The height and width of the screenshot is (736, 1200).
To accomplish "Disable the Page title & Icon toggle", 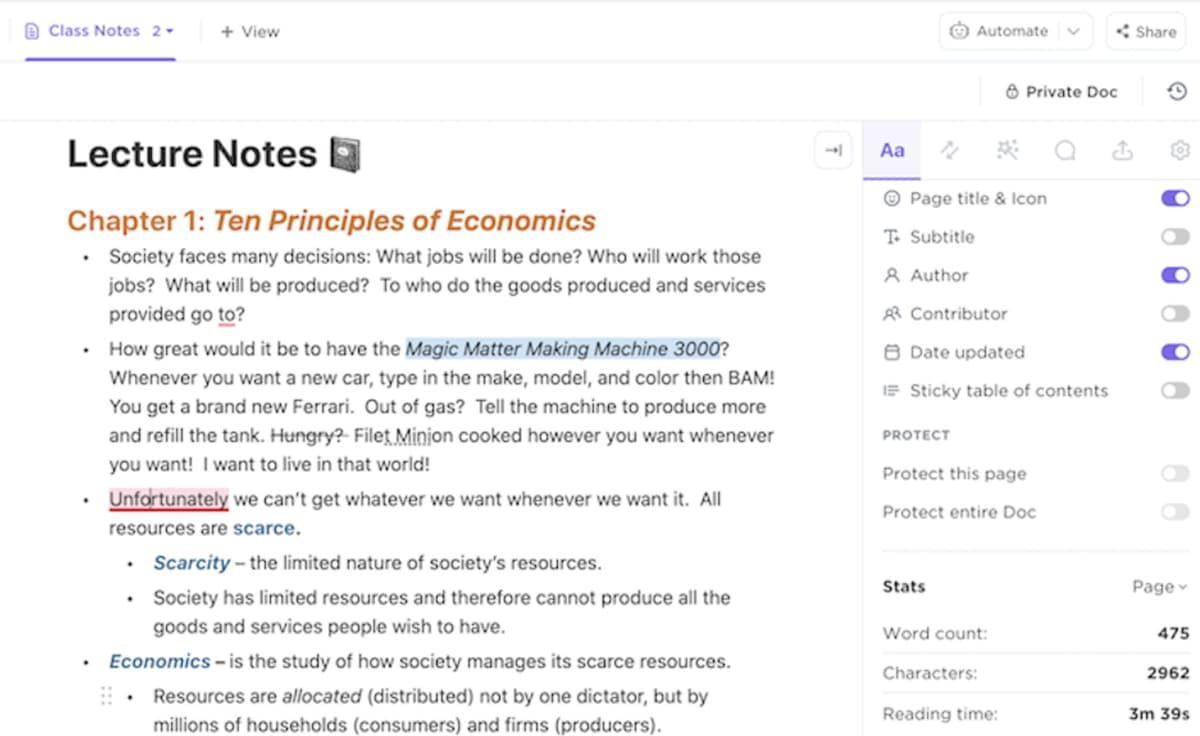I will 1175,199.
